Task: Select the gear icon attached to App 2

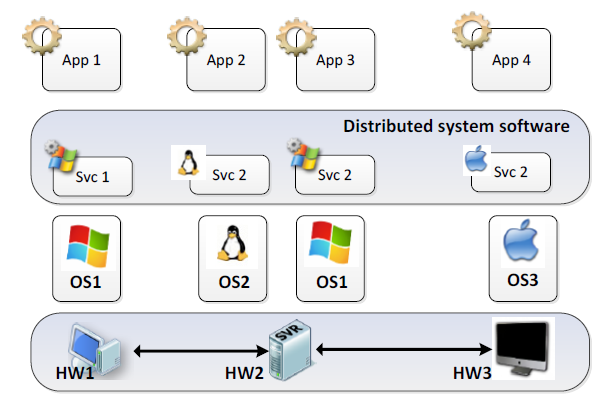Action: 187,35
